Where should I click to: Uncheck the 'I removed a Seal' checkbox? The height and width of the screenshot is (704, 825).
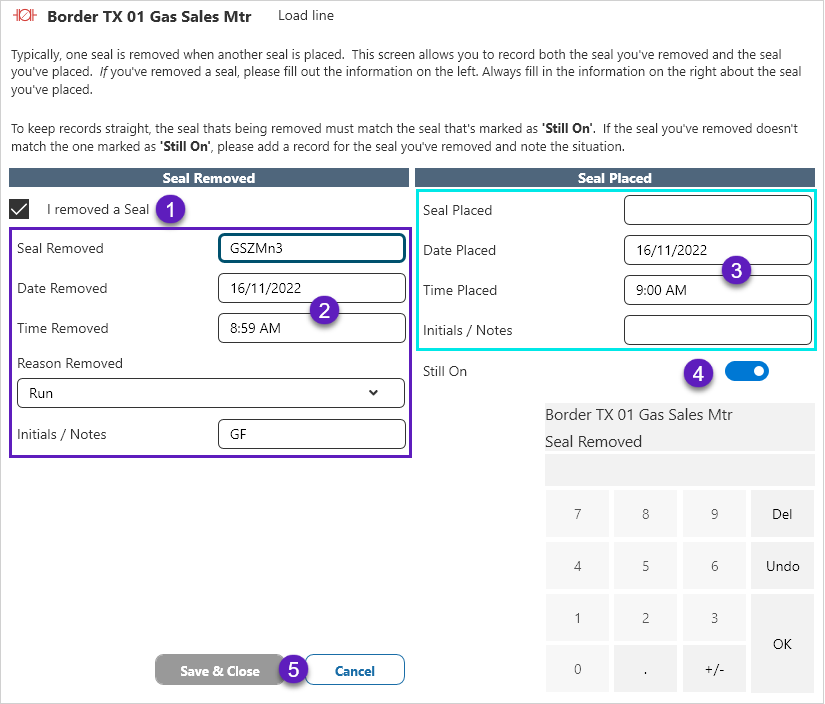19,209
